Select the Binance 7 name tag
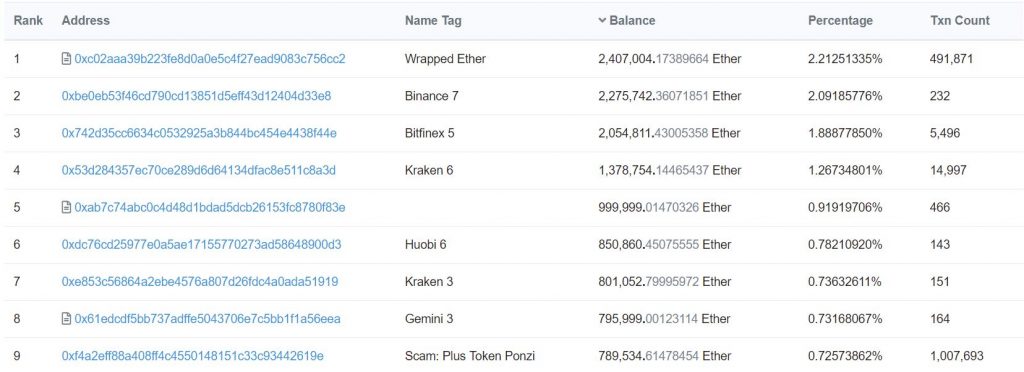 (432, 96)
